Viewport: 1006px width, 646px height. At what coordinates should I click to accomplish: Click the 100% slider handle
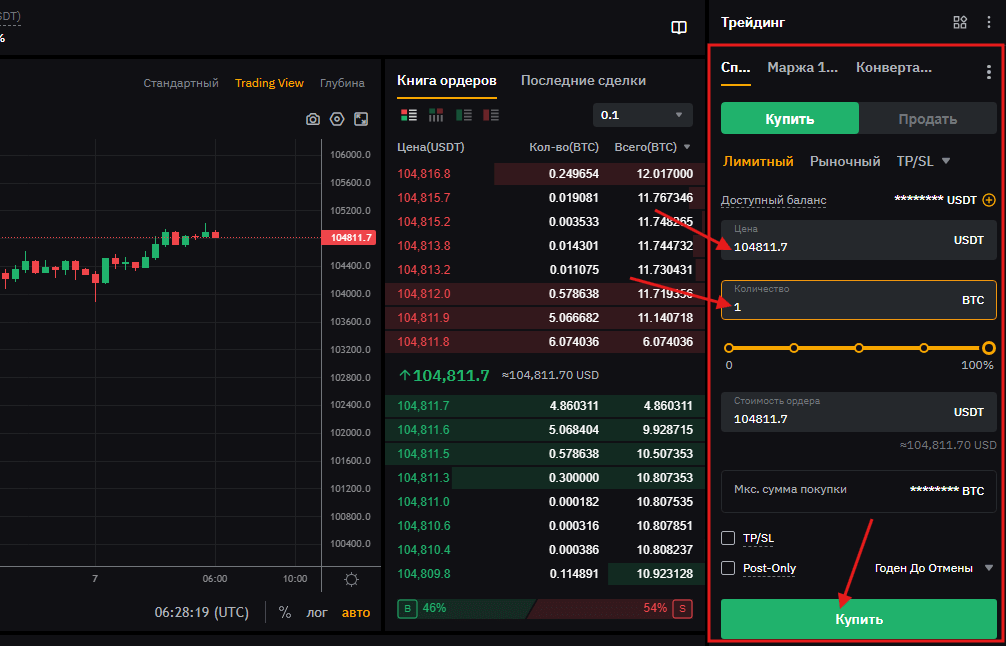989,348
